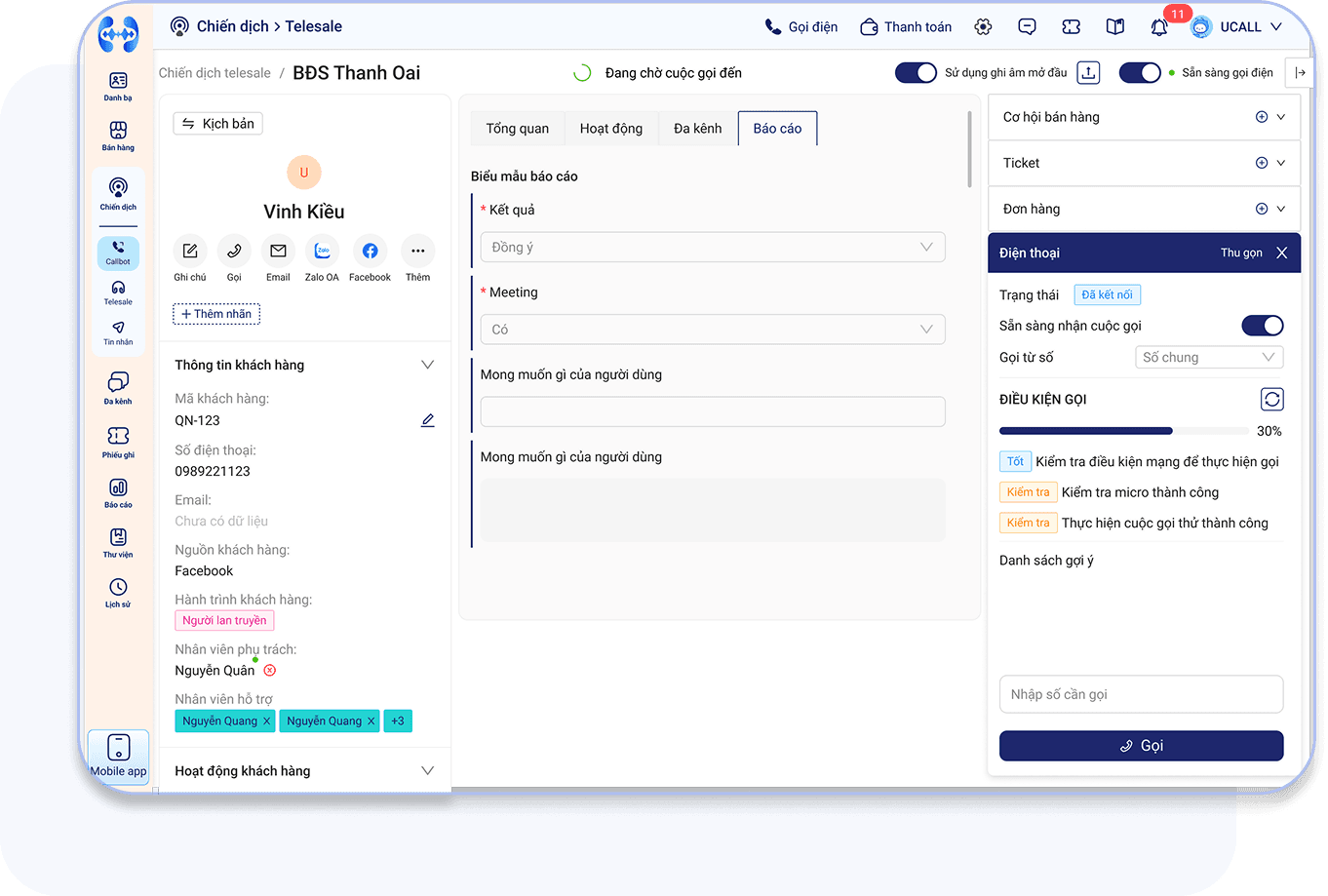Click the edit customer code pencil icon

[427, 420]
